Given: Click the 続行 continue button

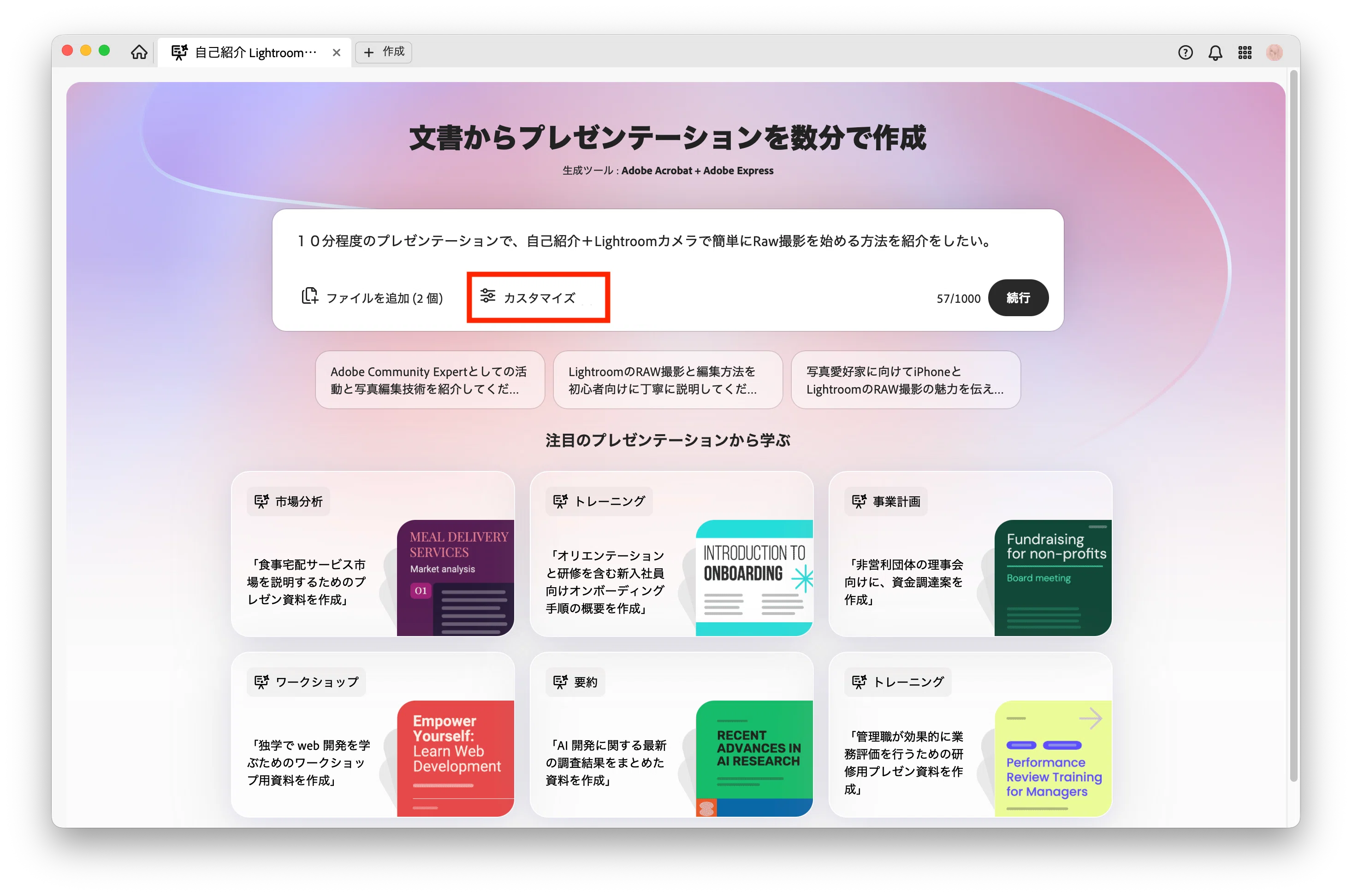Looking at the screenshot, I should 1018,298.
